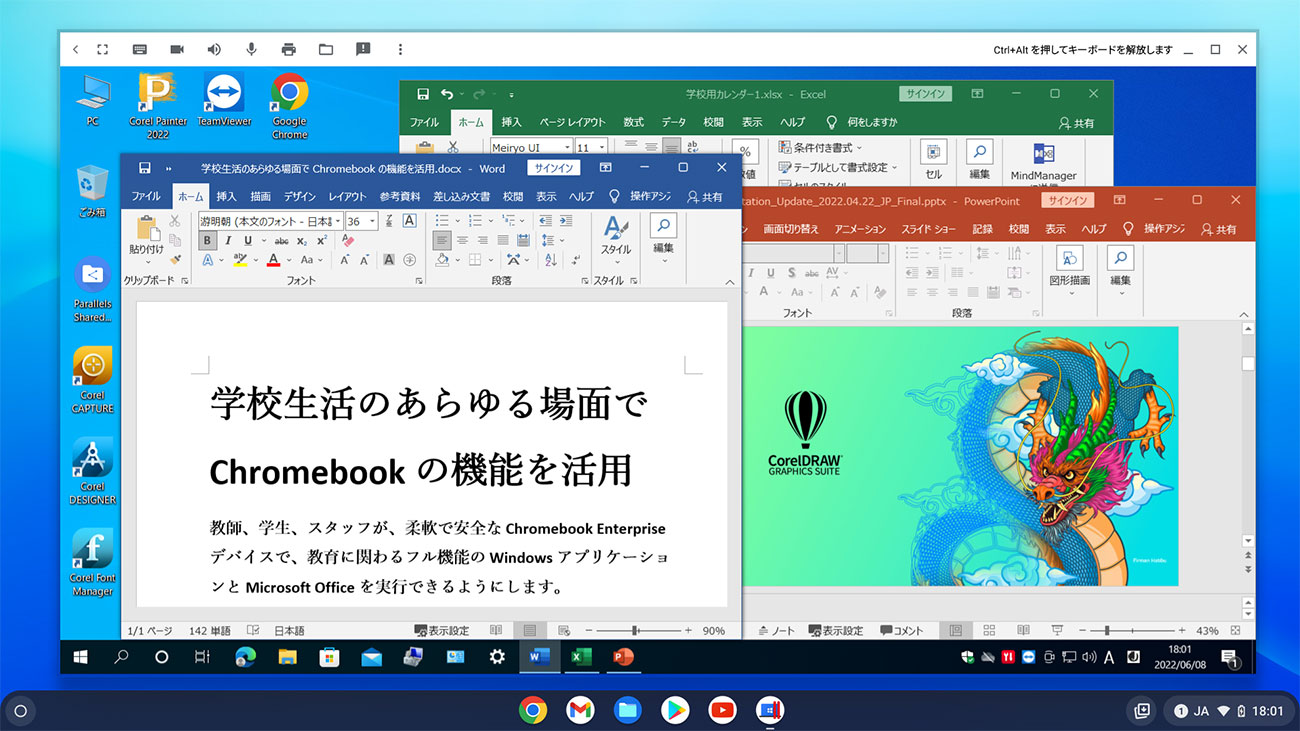
Task: Open the Design tab in Word
Action: pos(300,197)
